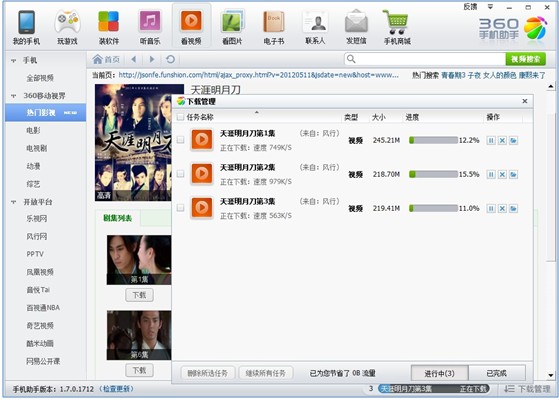This screenshot has width=559, height=403.
Task: Select 电视剧 in the sidebar
Action: tap(37, 148)
